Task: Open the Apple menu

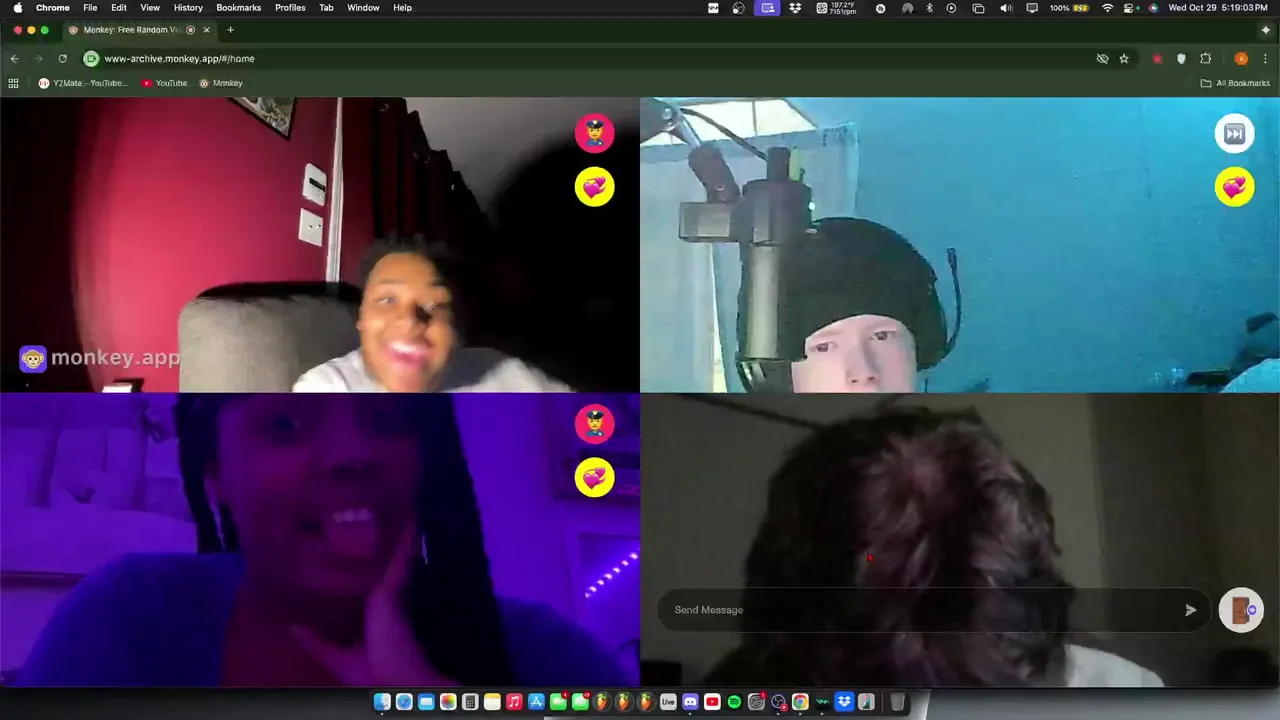Action: pyautogui.click(x=18, y=8)
